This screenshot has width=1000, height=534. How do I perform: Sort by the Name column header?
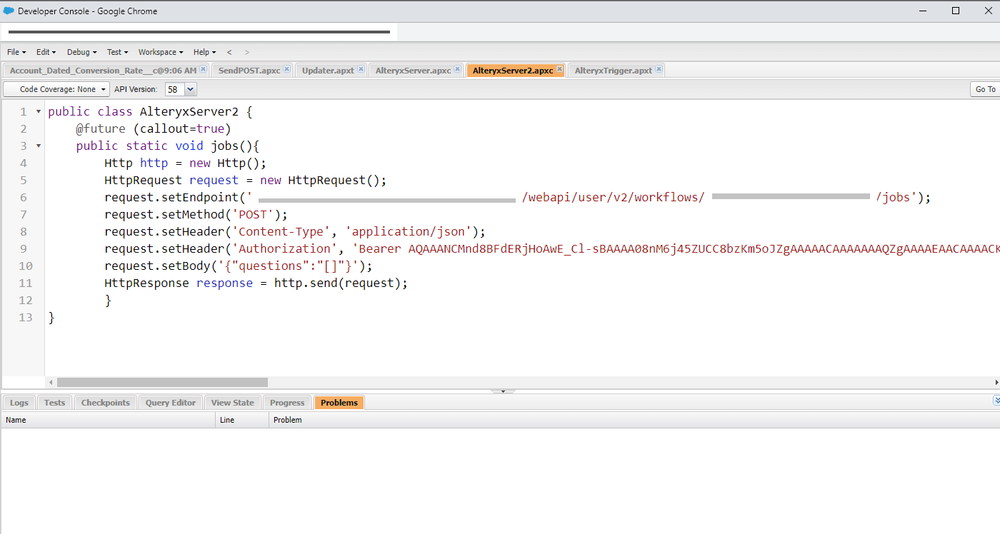tap(108, 420)
